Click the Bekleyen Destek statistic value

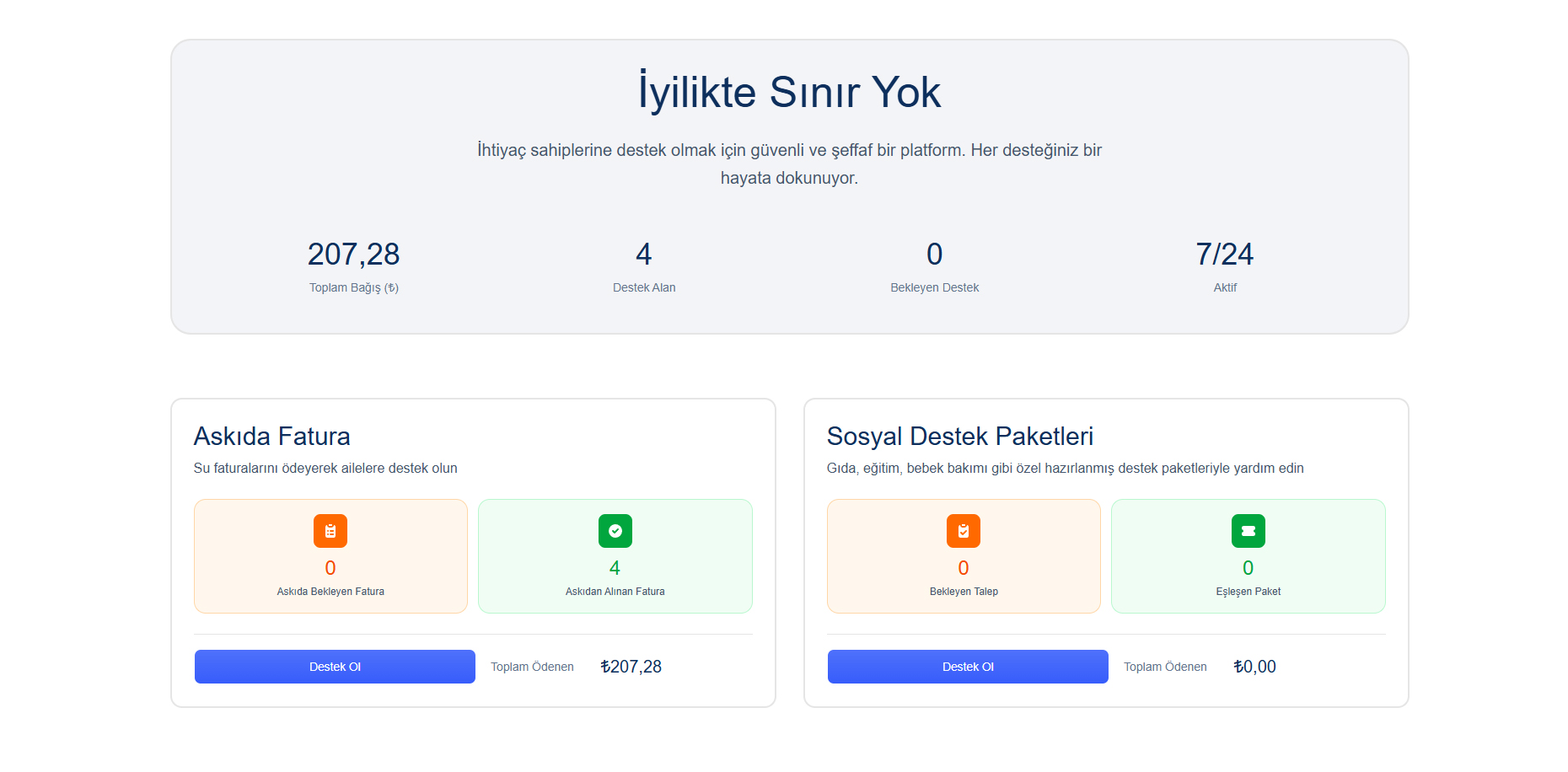934,255
